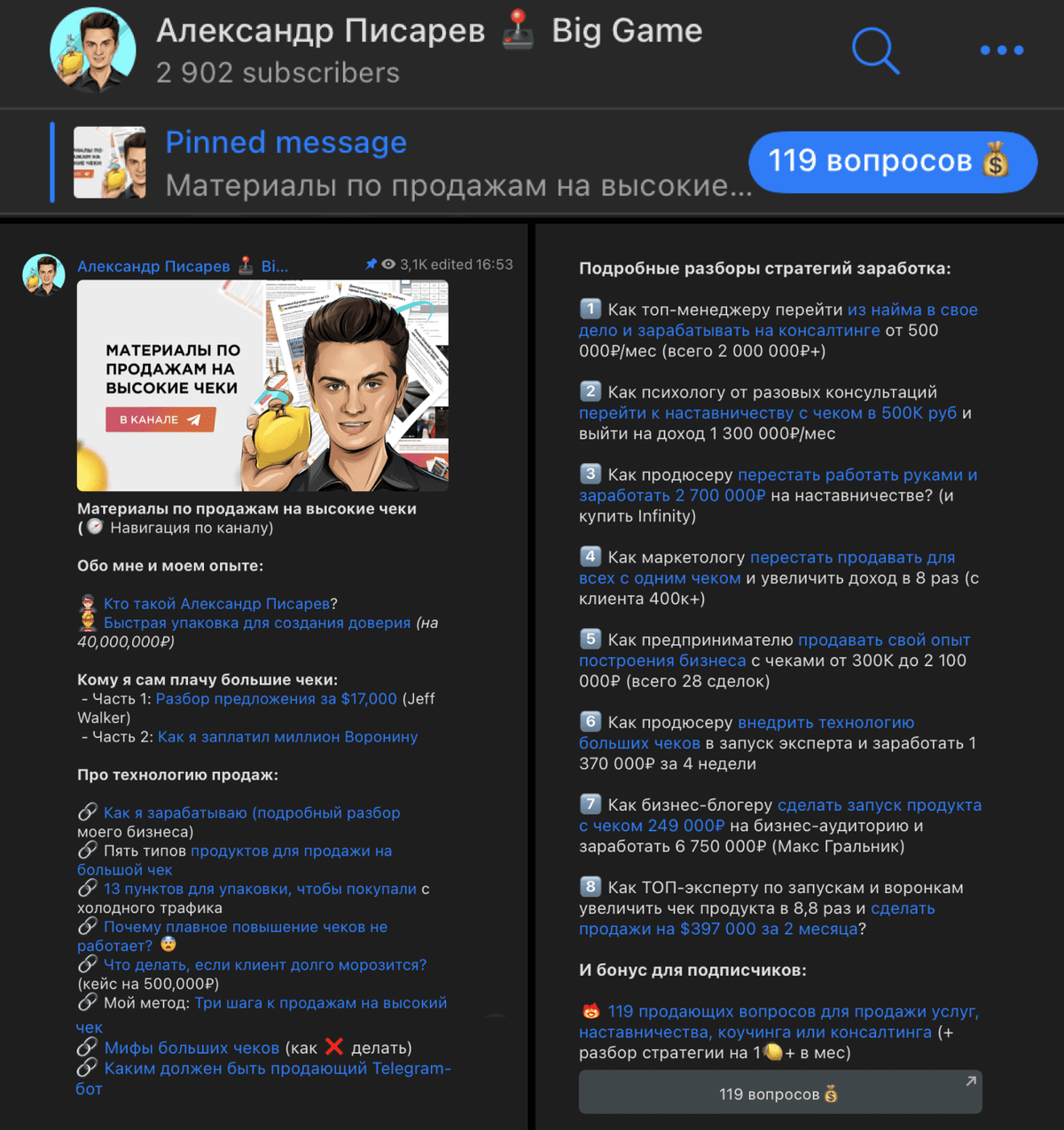This screenshot has height=1130, width=1064.
Task: Open the pinned message thumbnail preview
Action: (x=109, y=162)
